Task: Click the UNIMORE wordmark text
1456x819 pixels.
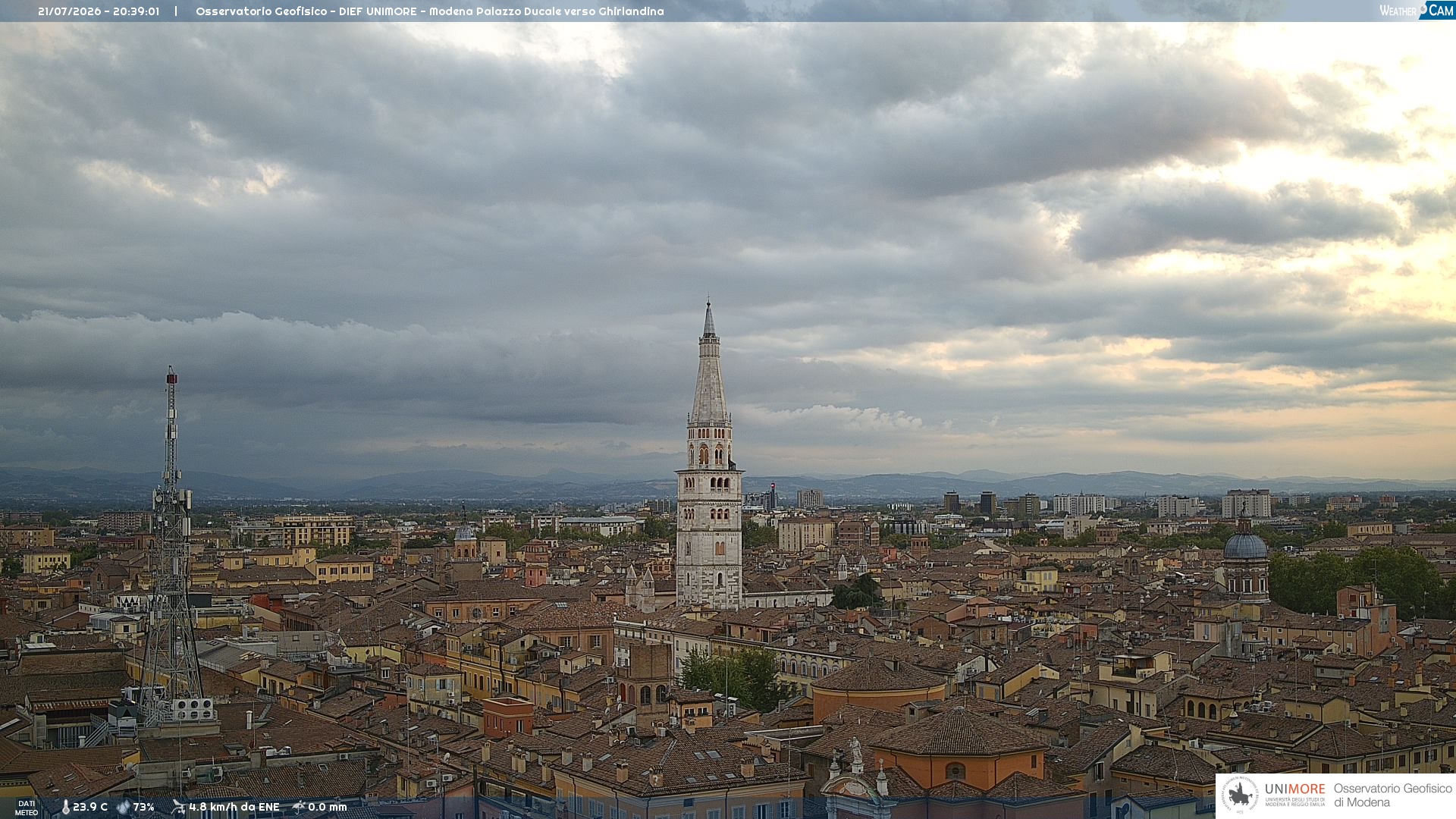Action: [1295, 789]
